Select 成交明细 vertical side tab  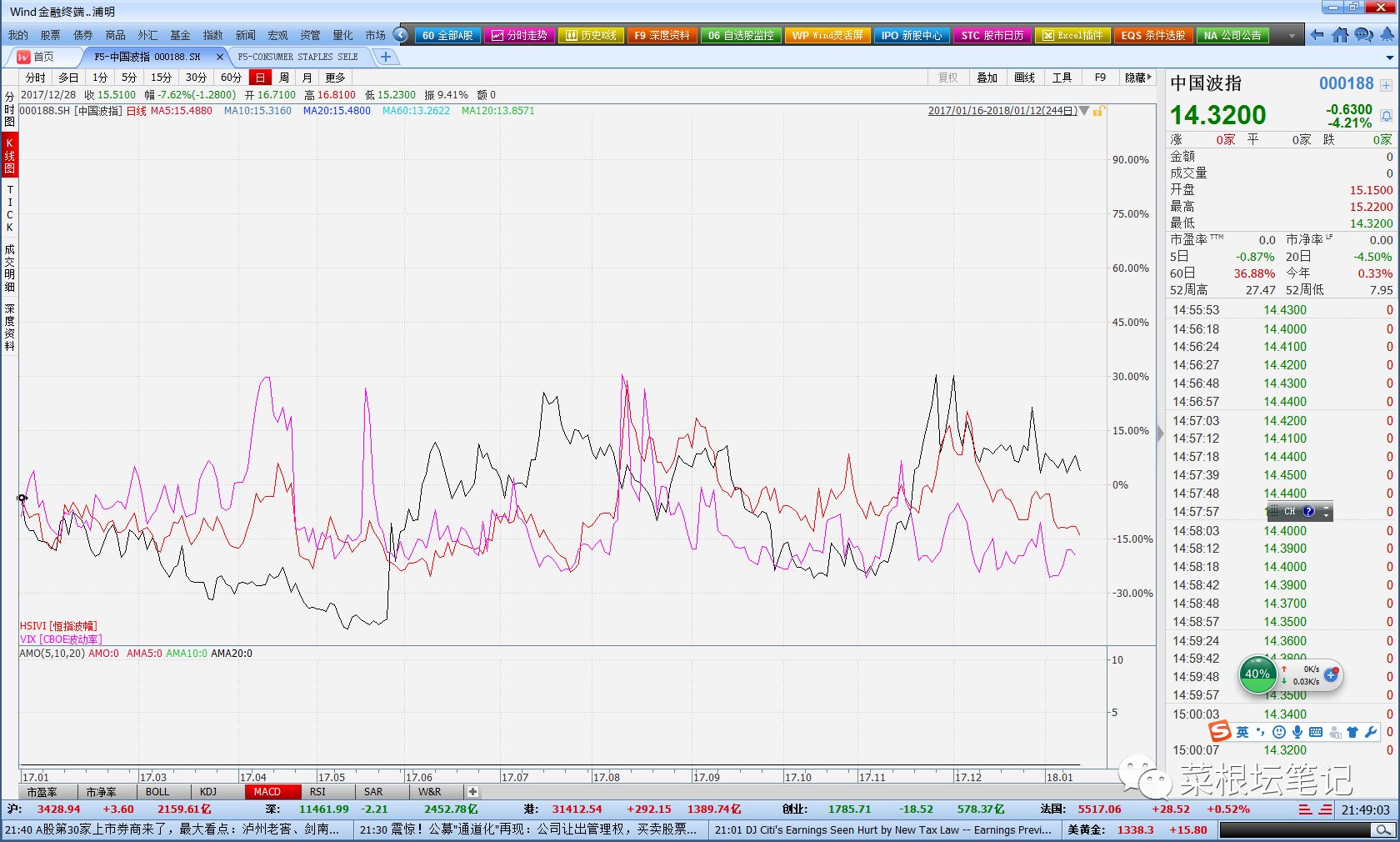(x=9, y=268)
